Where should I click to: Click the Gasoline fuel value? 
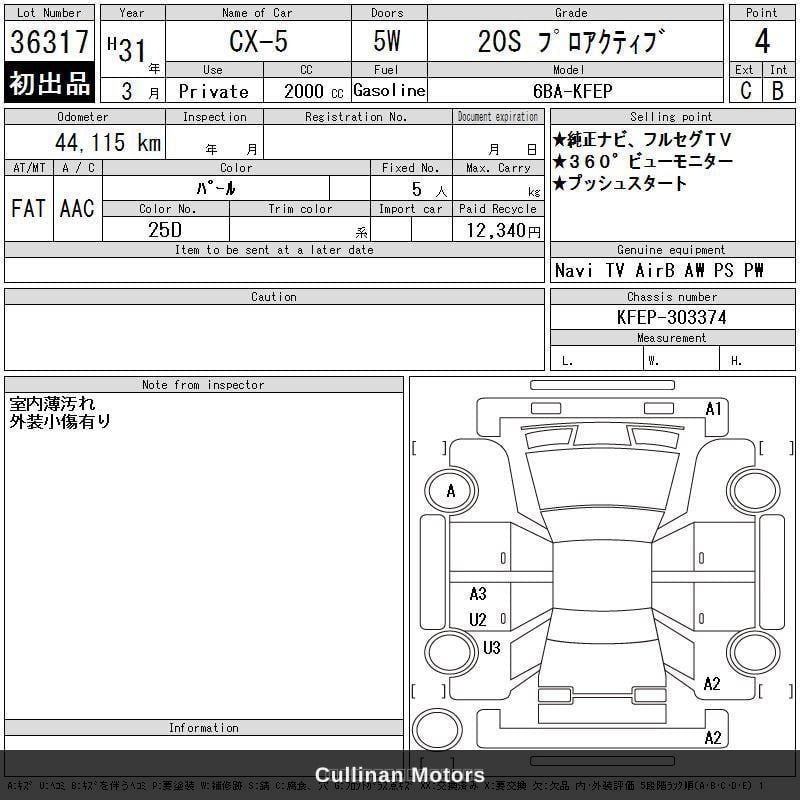[389, 91]
